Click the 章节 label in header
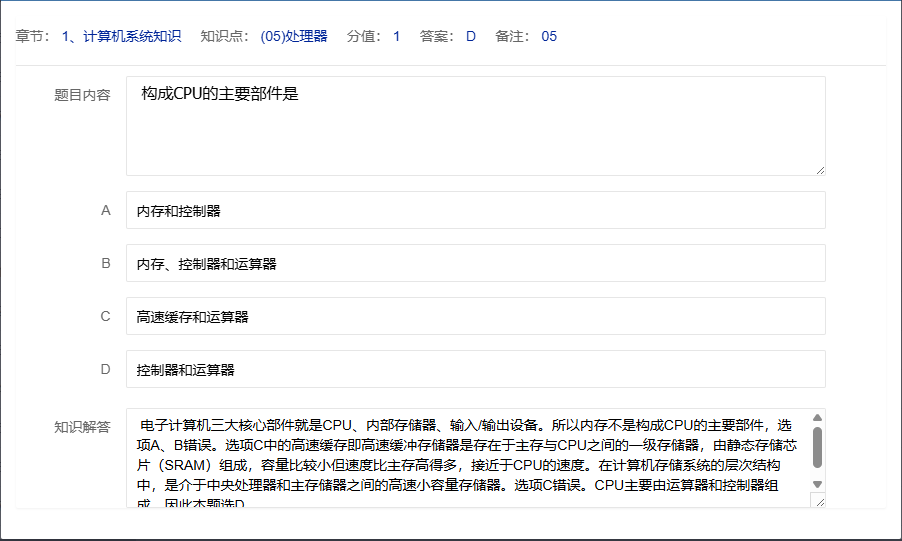902x541 pixels. coord(32,37)
